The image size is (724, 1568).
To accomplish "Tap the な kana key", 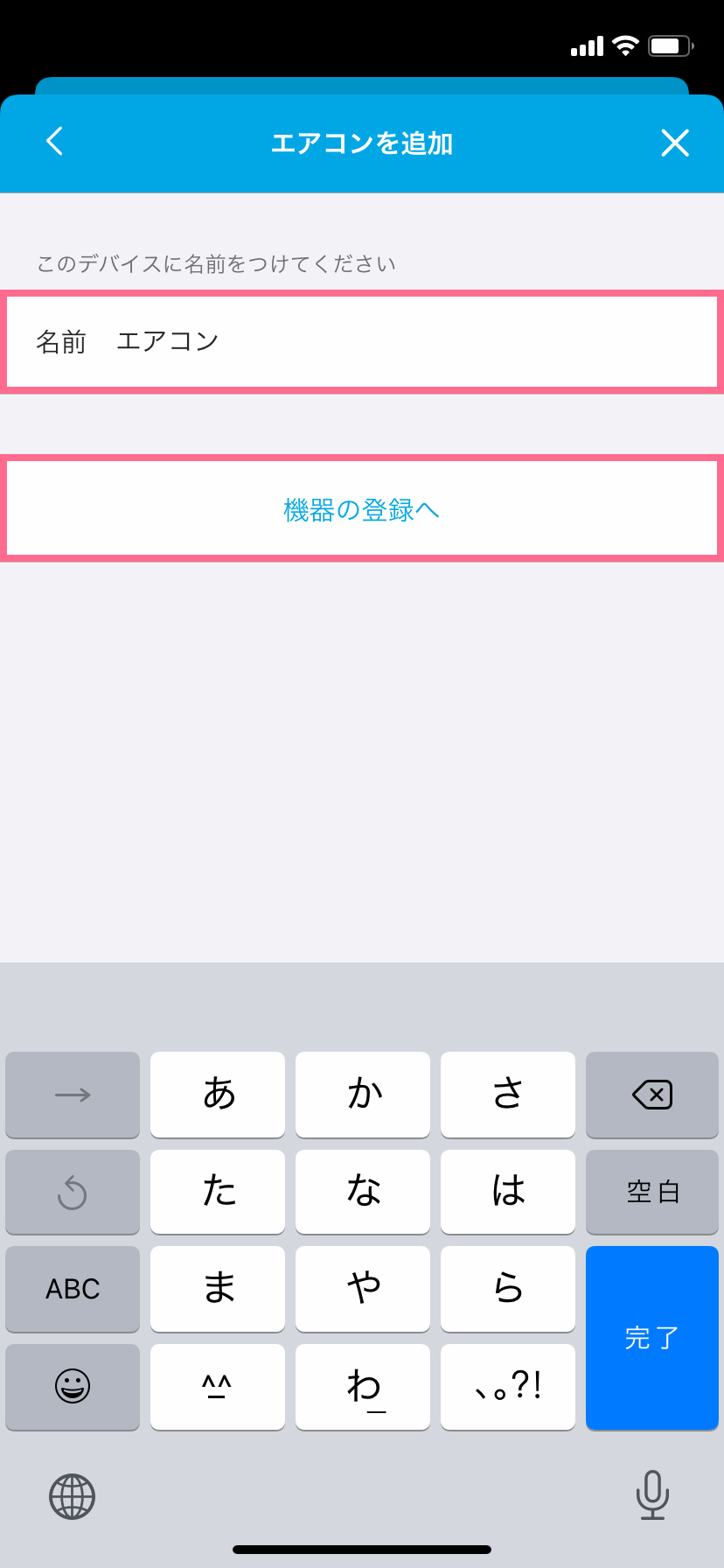I will coord(363,1192).
